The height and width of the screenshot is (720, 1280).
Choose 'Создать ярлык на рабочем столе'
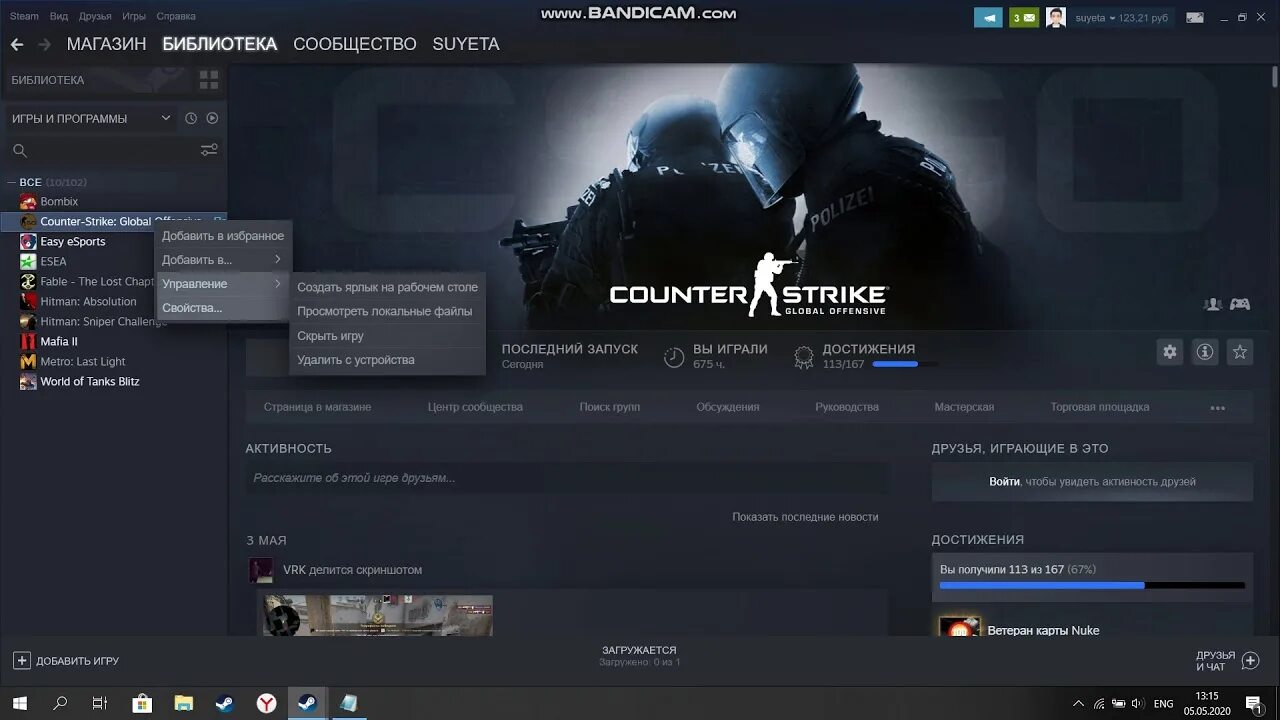(x=387, y=287)
